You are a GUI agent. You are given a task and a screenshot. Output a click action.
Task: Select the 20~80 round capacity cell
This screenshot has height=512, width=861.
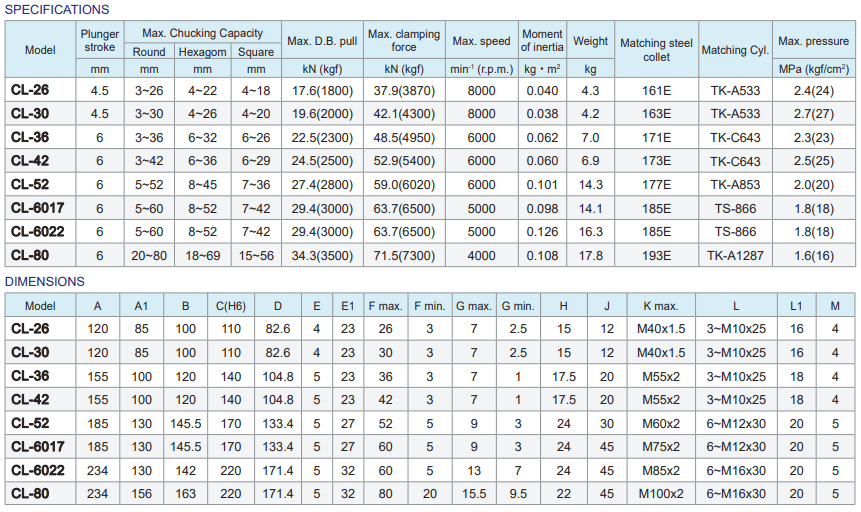pos(149,255)
